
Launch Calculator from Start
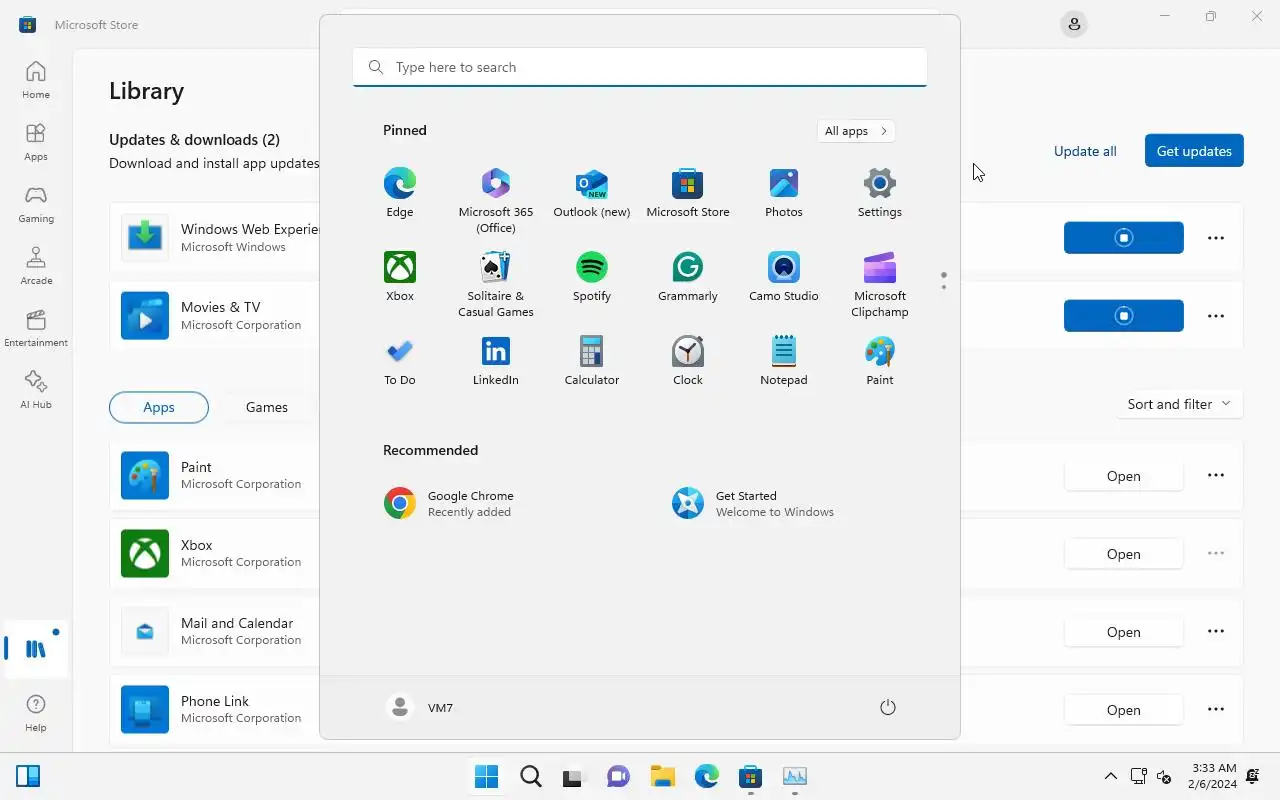592,360
